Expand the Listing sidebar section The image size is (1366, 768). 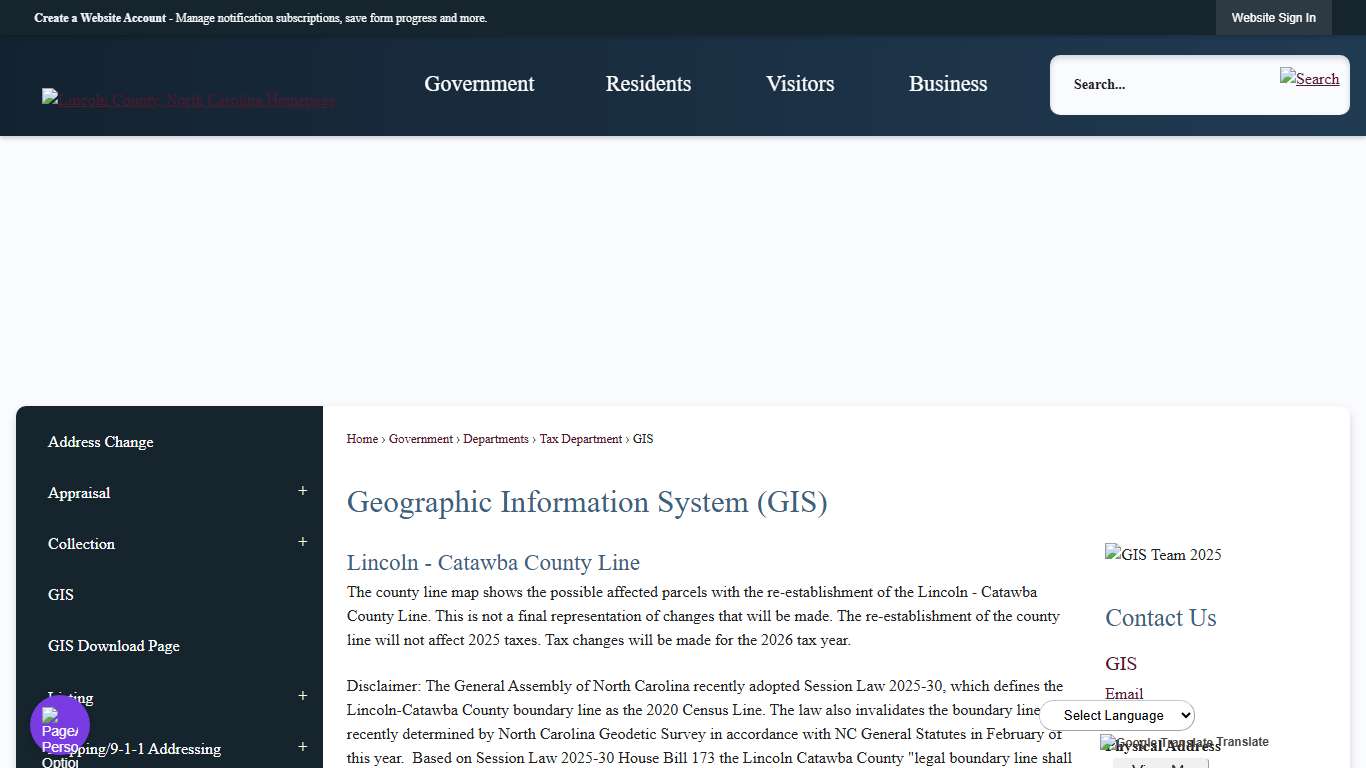tap(302, 695)
